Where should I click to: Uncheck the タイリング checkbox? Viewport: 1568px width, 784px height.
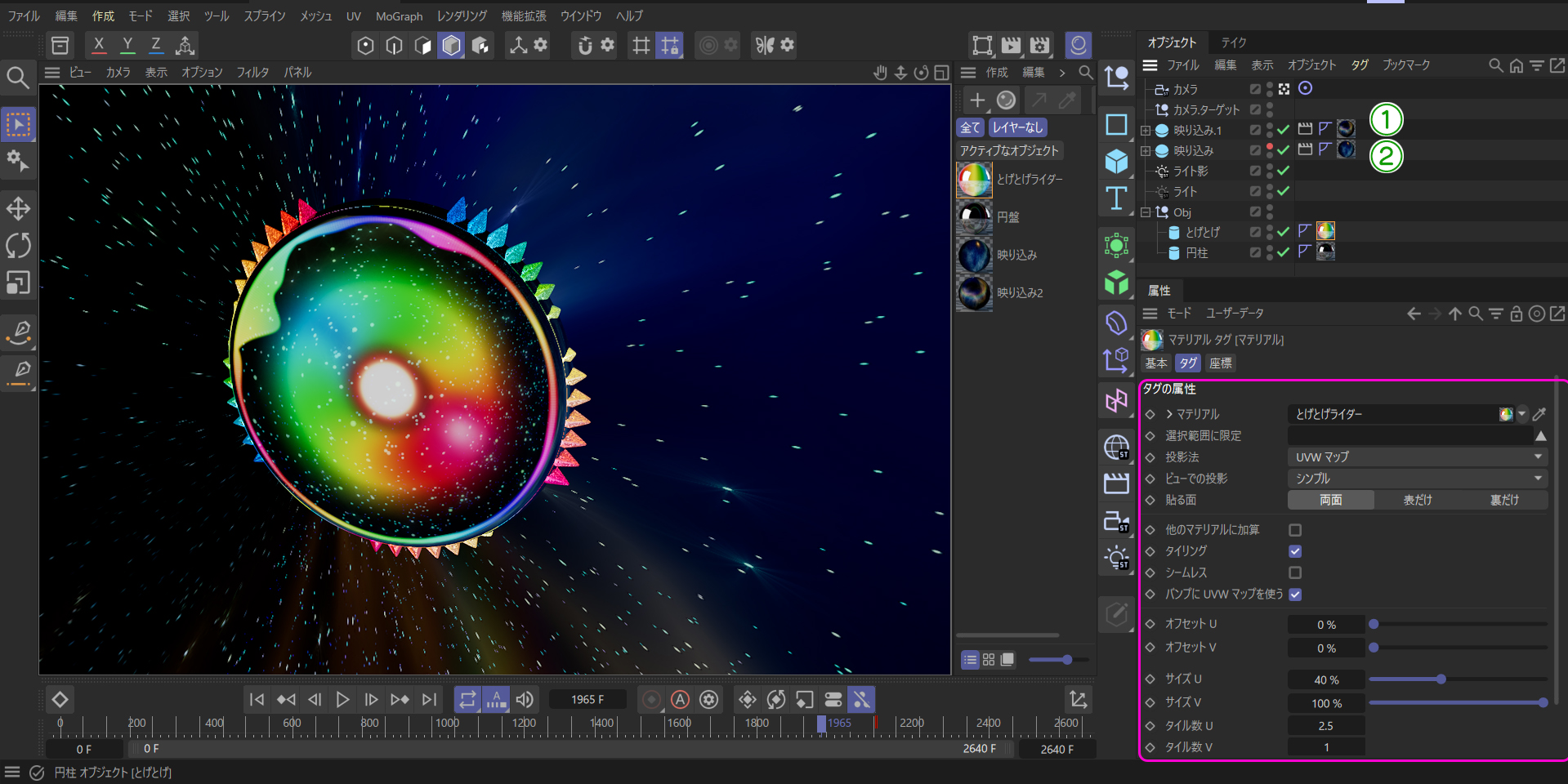(x=1295, y=551)
